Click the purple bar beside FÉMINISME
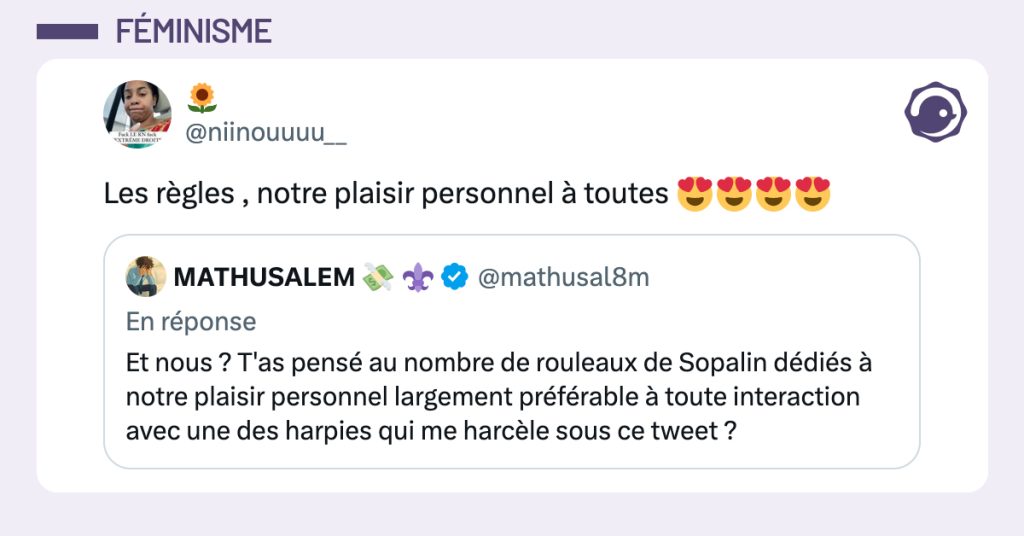The width and height of the screenshot is (1024, 536). [x=67, y=31]
